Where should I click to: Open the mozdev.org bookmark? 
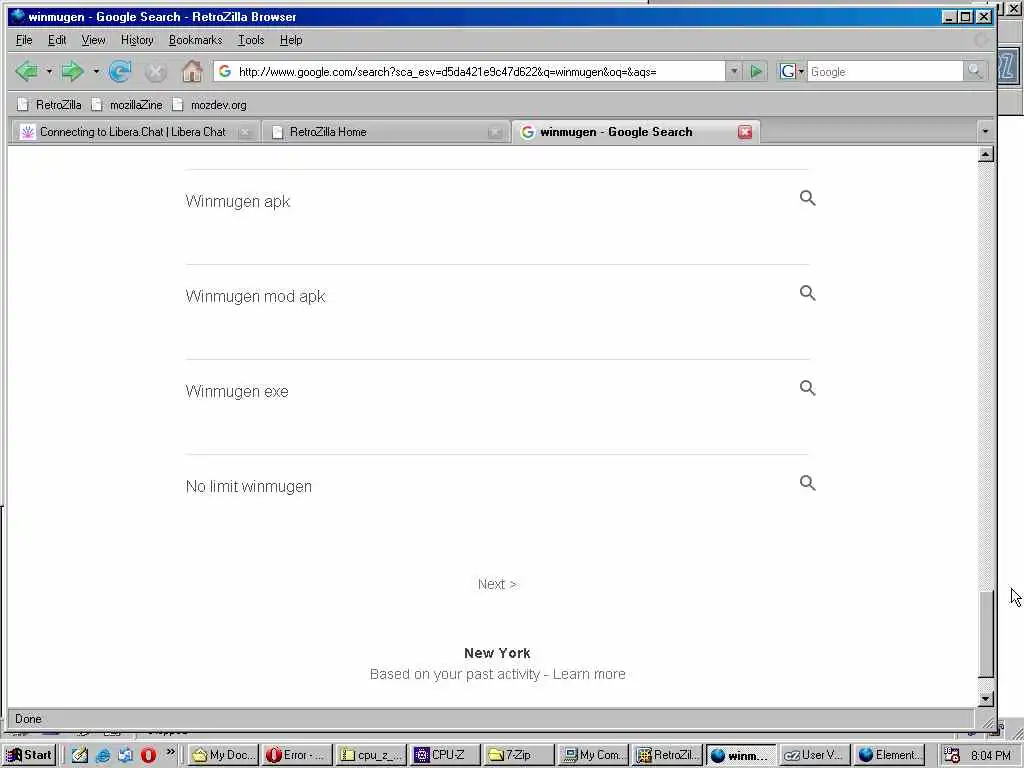coord(210,104)
